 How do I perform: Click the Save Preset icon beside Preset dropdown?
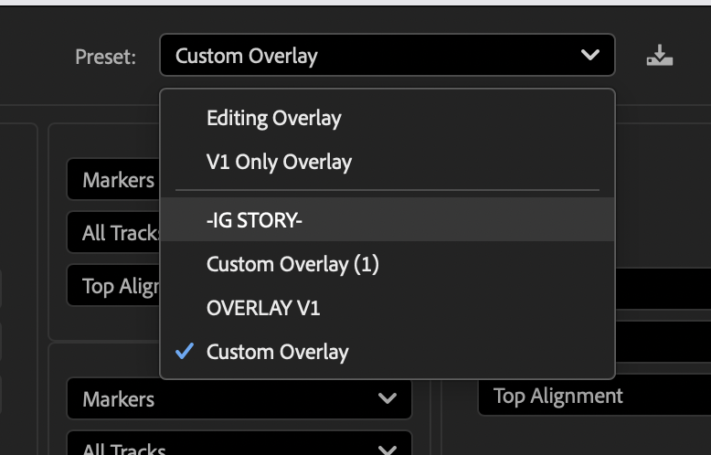click(x=659, y=55)
